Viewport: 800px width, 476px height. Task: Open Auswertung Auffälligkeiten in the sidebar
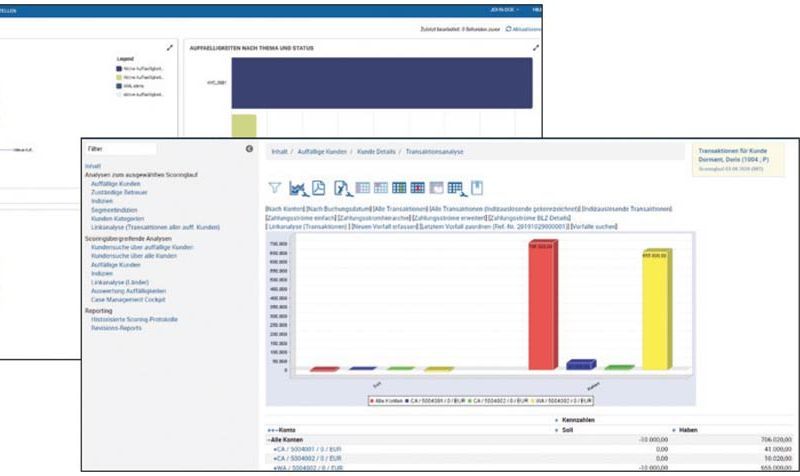point(129,291)
